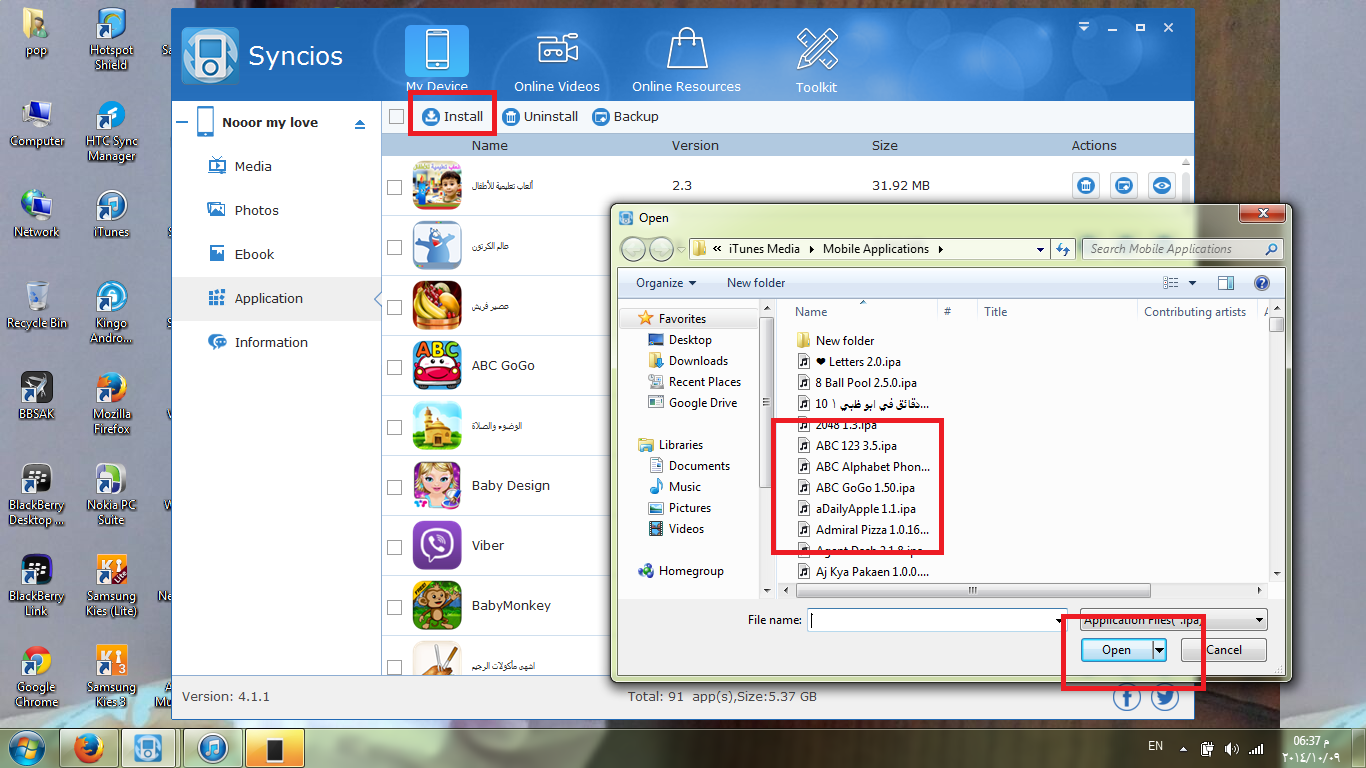1366x768 pixels.
Task: Open the Application Files type dropdown
Action: 1174,620
